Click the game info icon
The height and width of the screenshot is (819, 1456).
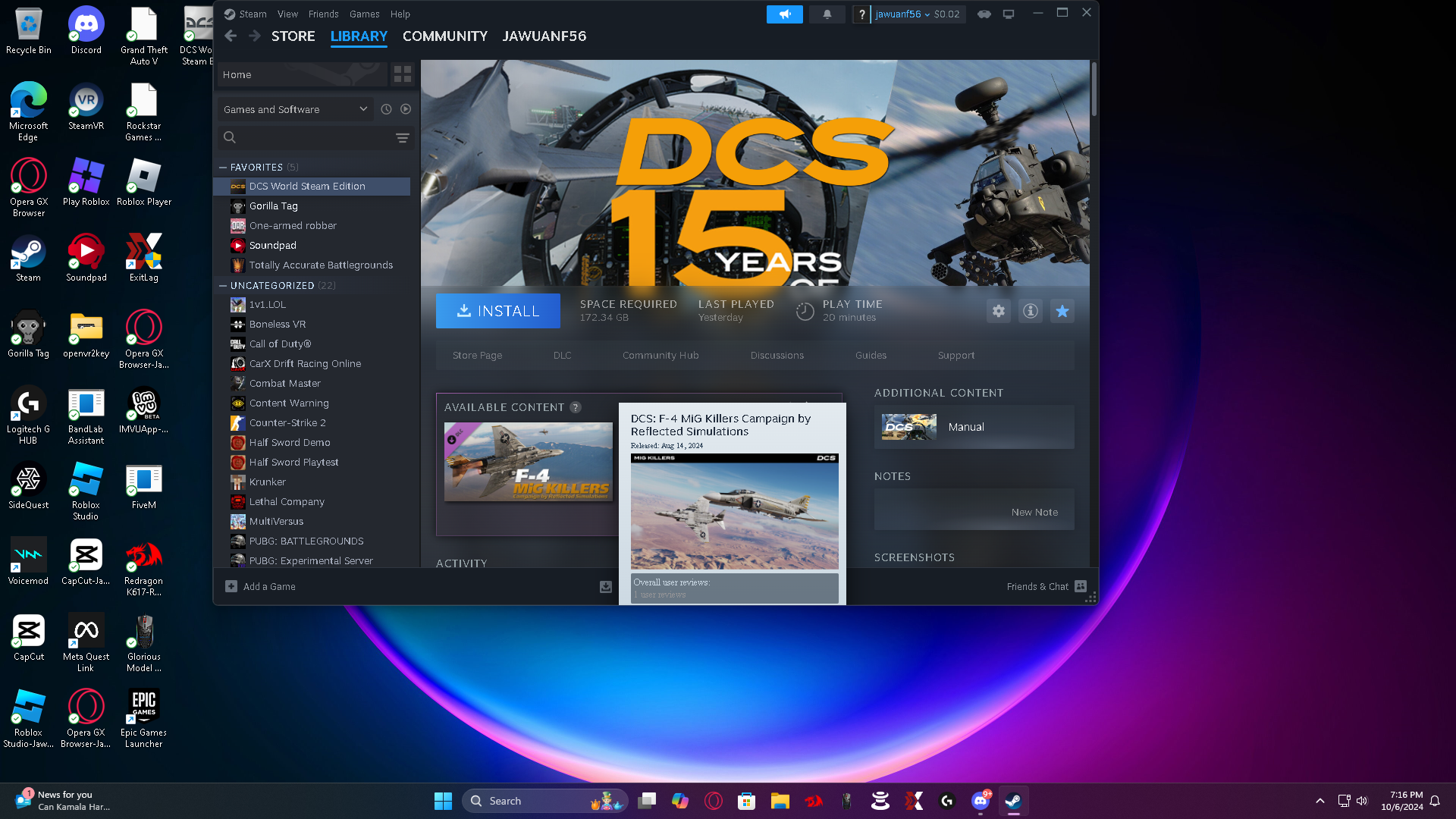pos(1030,311)
